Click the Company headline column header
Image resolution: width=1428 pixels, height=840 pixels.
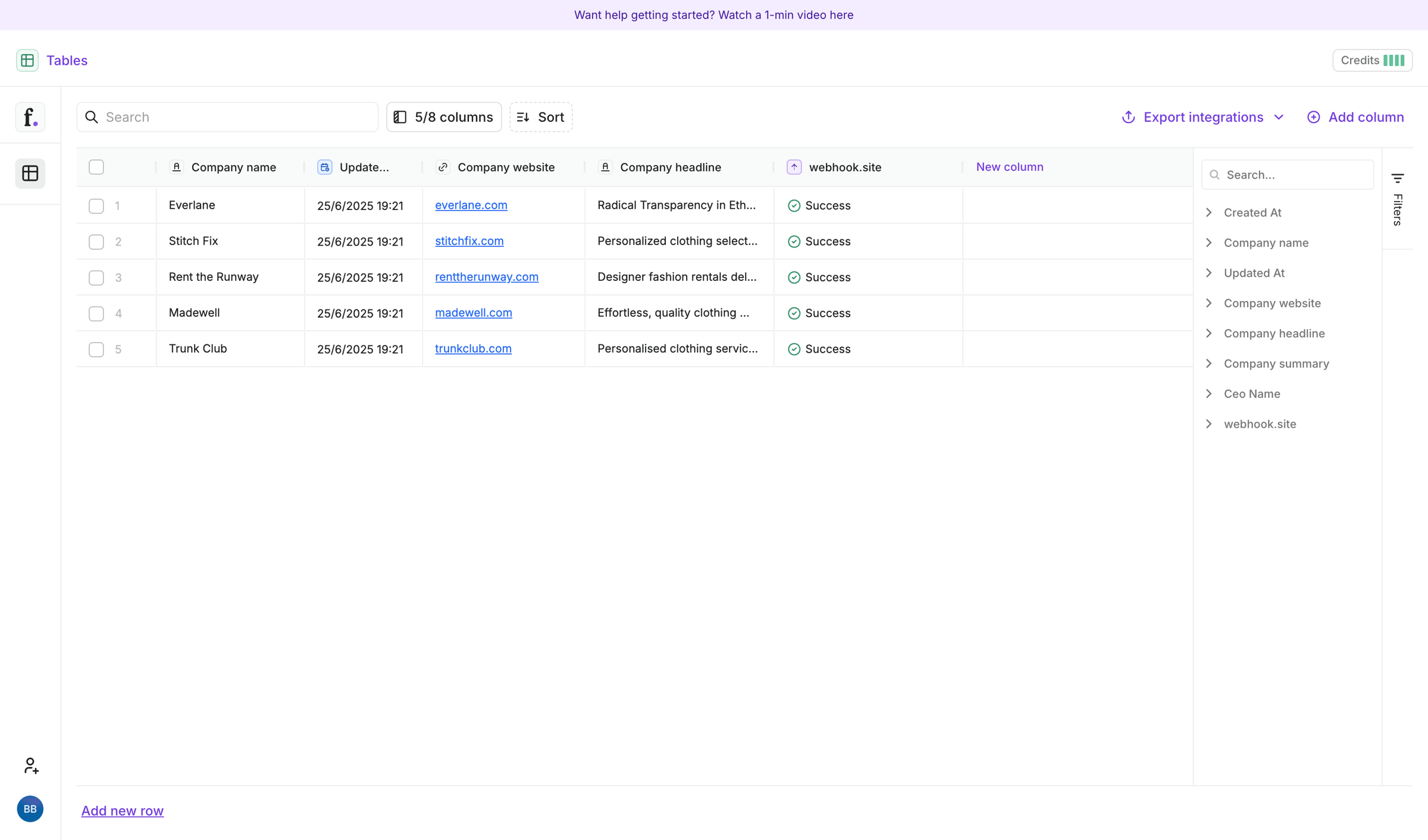(679, 167)
